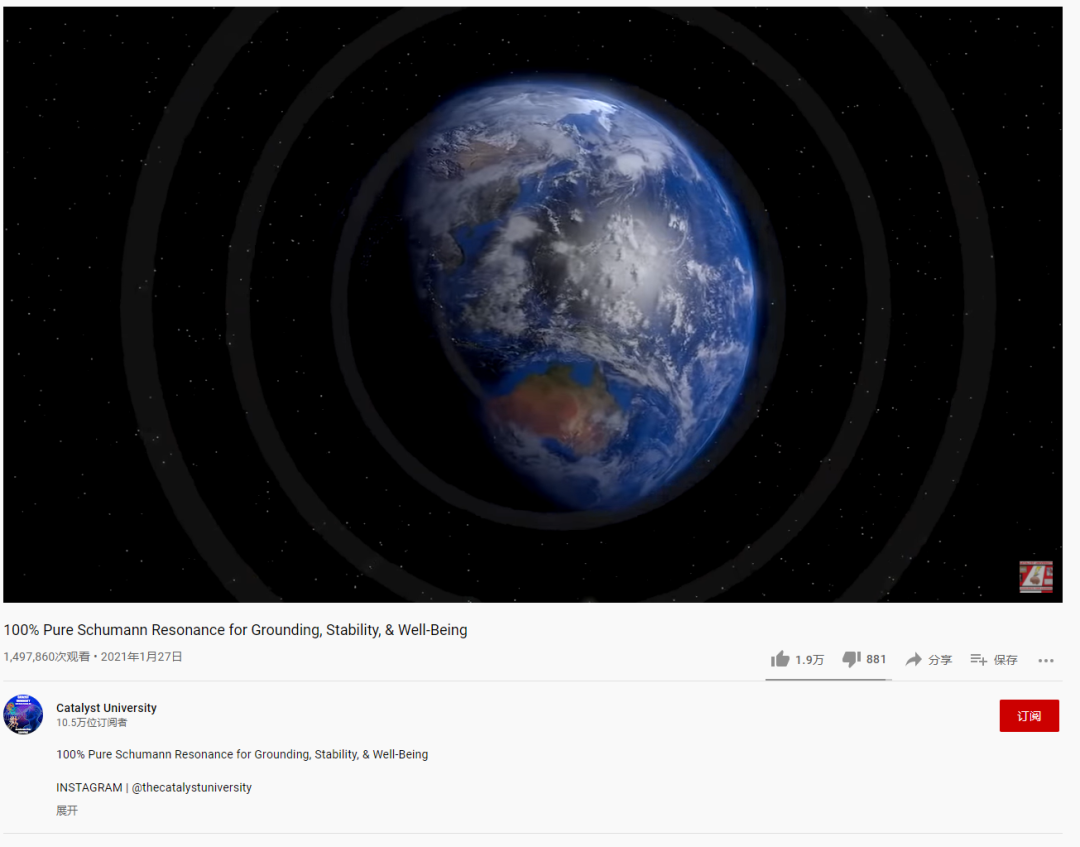Expand the description with 展开
The image size is (1080, 847).
click(x=67, y=811)
